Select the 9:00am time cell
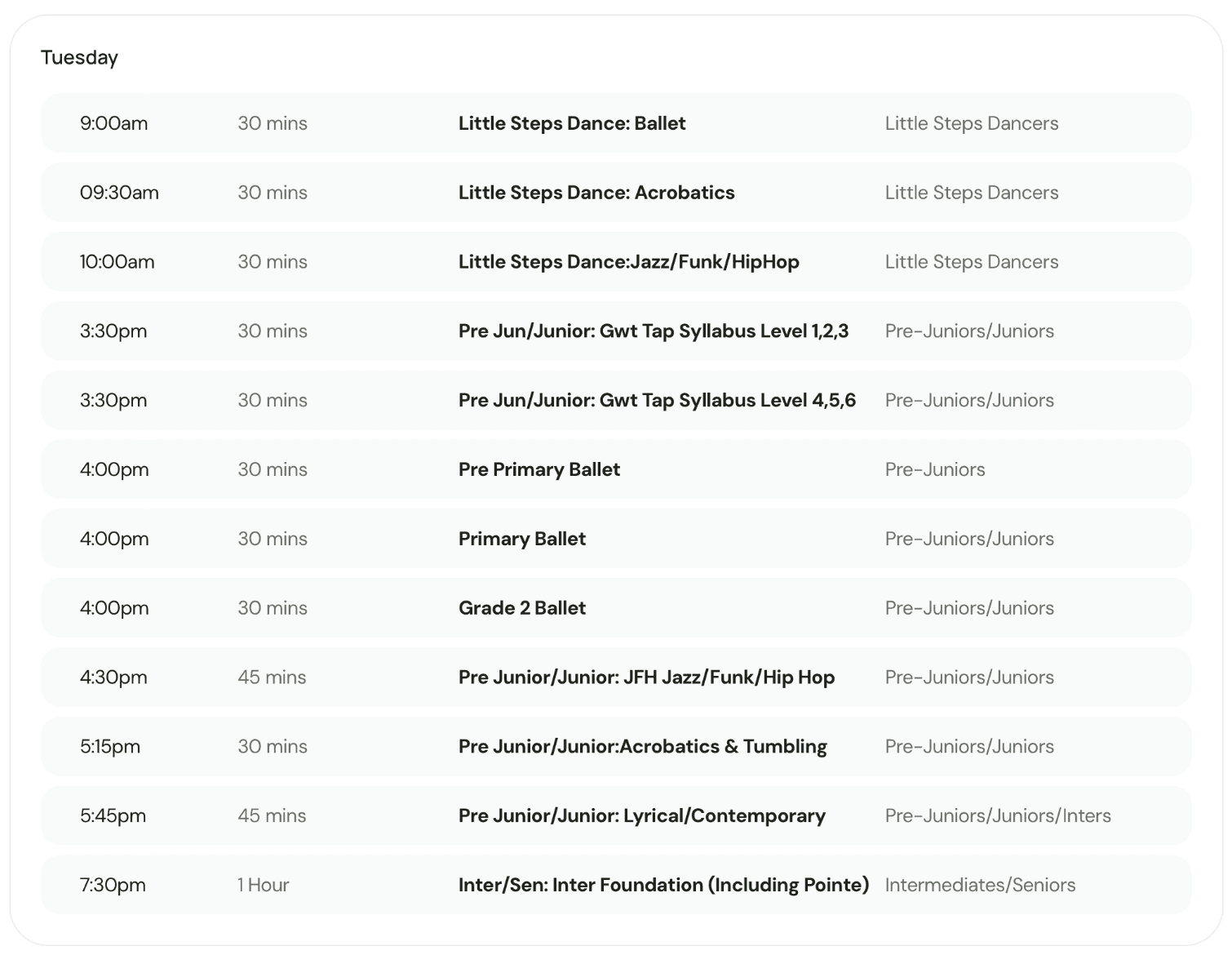1232x955 pixels. (113, 123)
